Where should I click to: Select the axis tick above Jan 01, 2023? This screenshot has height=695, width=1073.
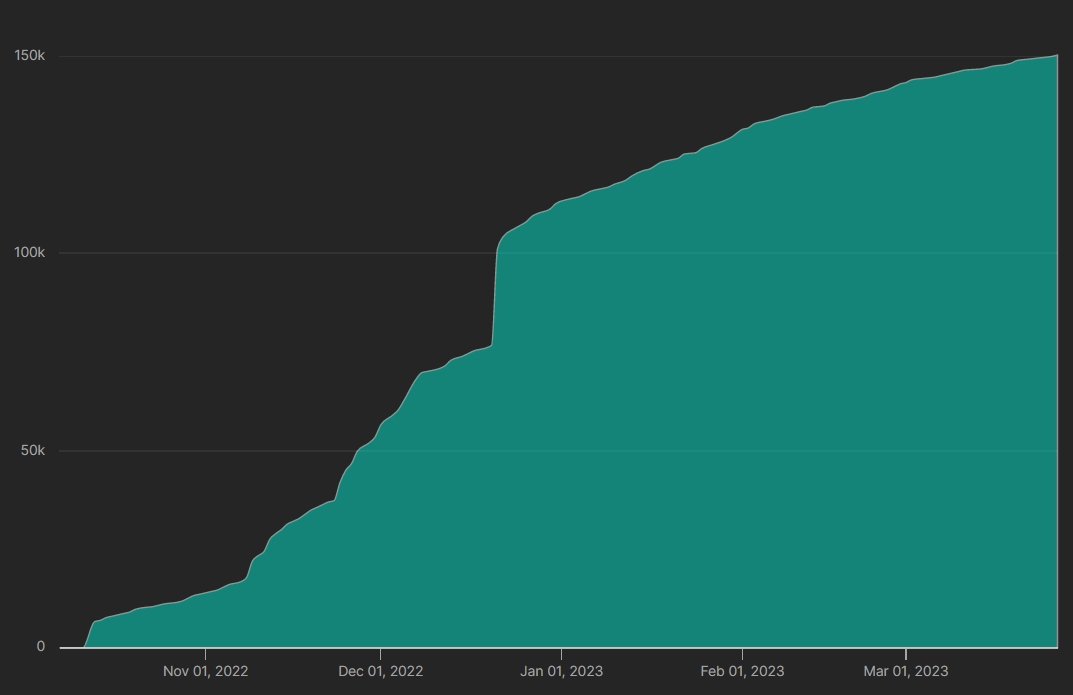coord(561,653)
